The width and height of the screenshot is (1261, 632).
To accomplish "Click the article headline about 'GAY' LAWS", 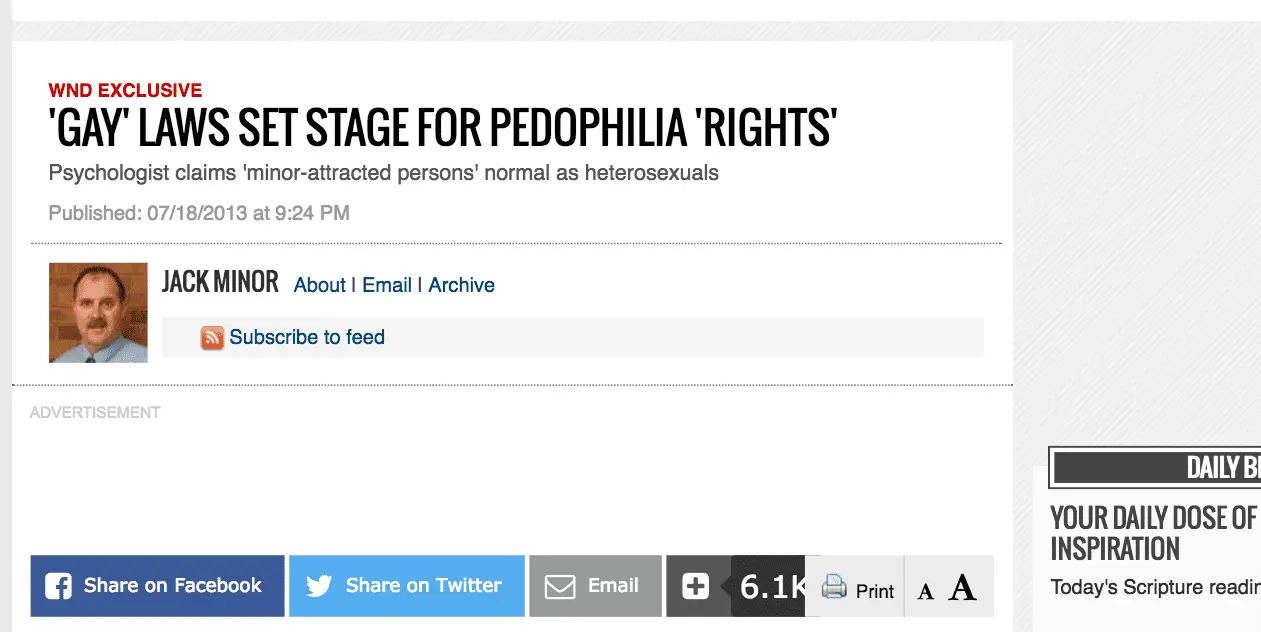I will (x=442, y=128).
